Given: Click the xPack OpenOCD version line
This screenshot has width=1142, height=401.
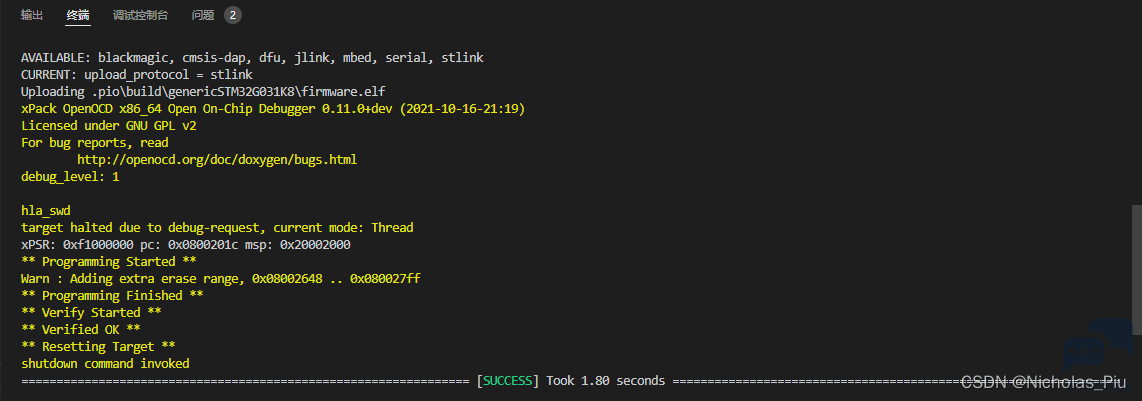Looking at the screenshot, I should [x=273, y=108].
